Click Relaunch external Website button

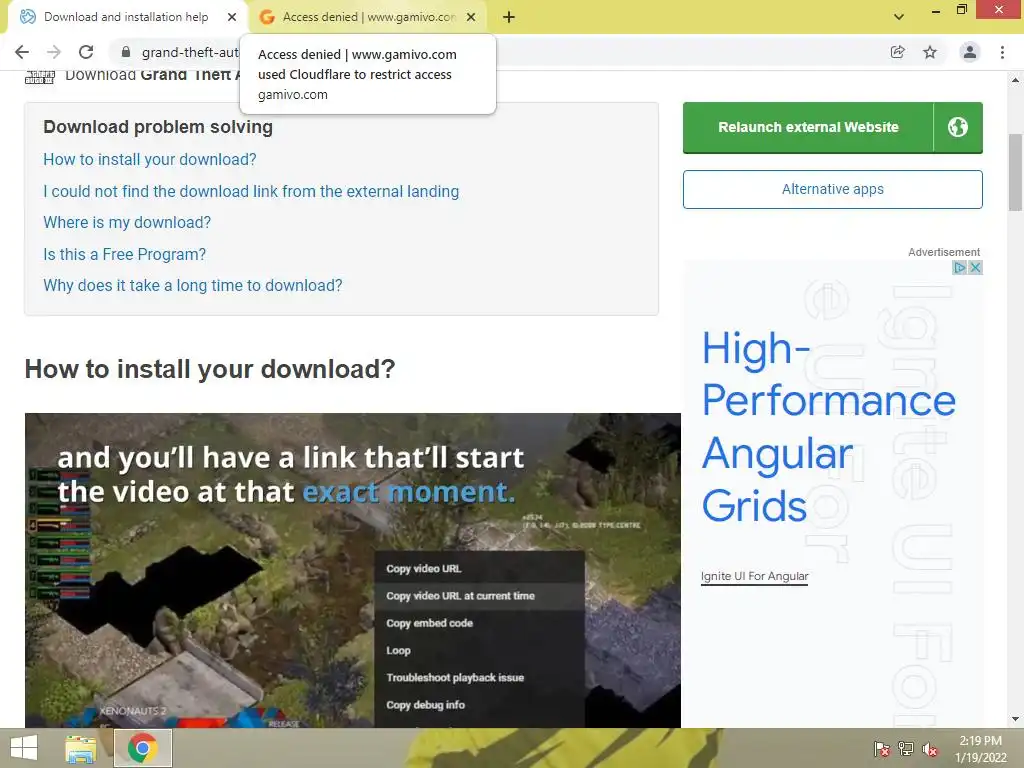pyautogui.click(x=808, y=127)
